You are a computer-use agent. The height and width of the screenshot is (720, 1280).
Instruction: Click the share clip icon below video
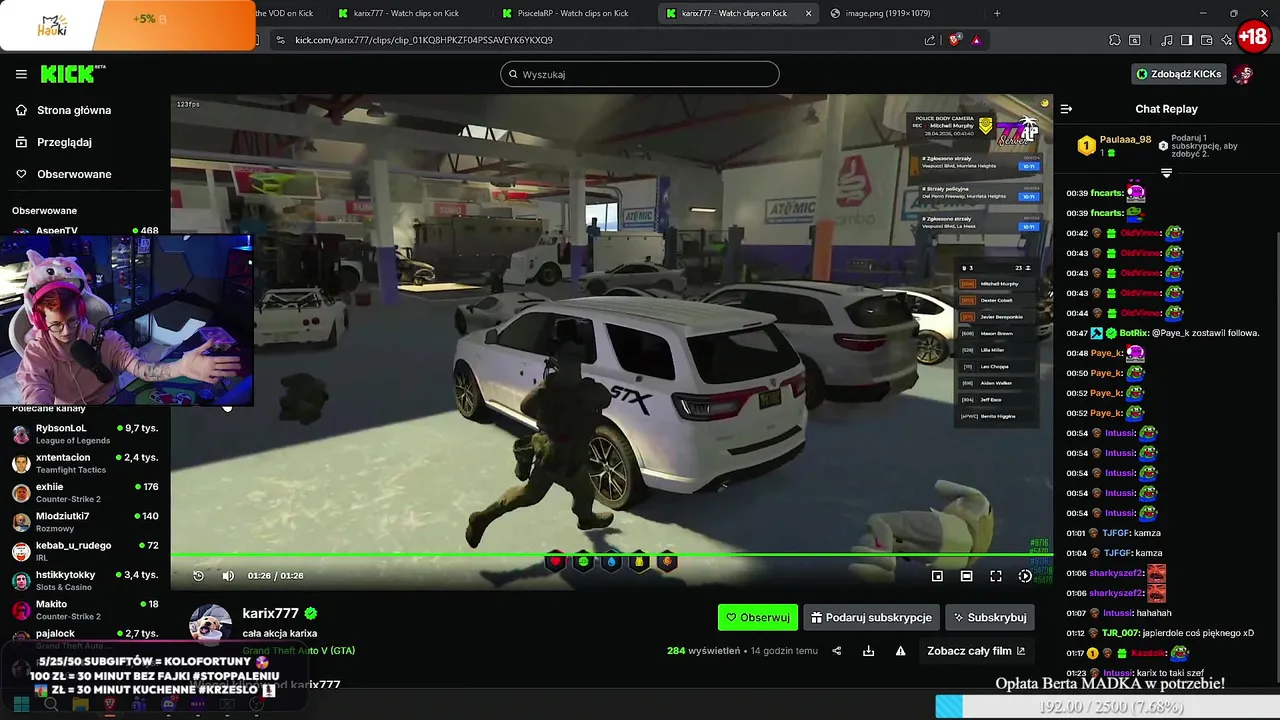click(x=837, y=651)
